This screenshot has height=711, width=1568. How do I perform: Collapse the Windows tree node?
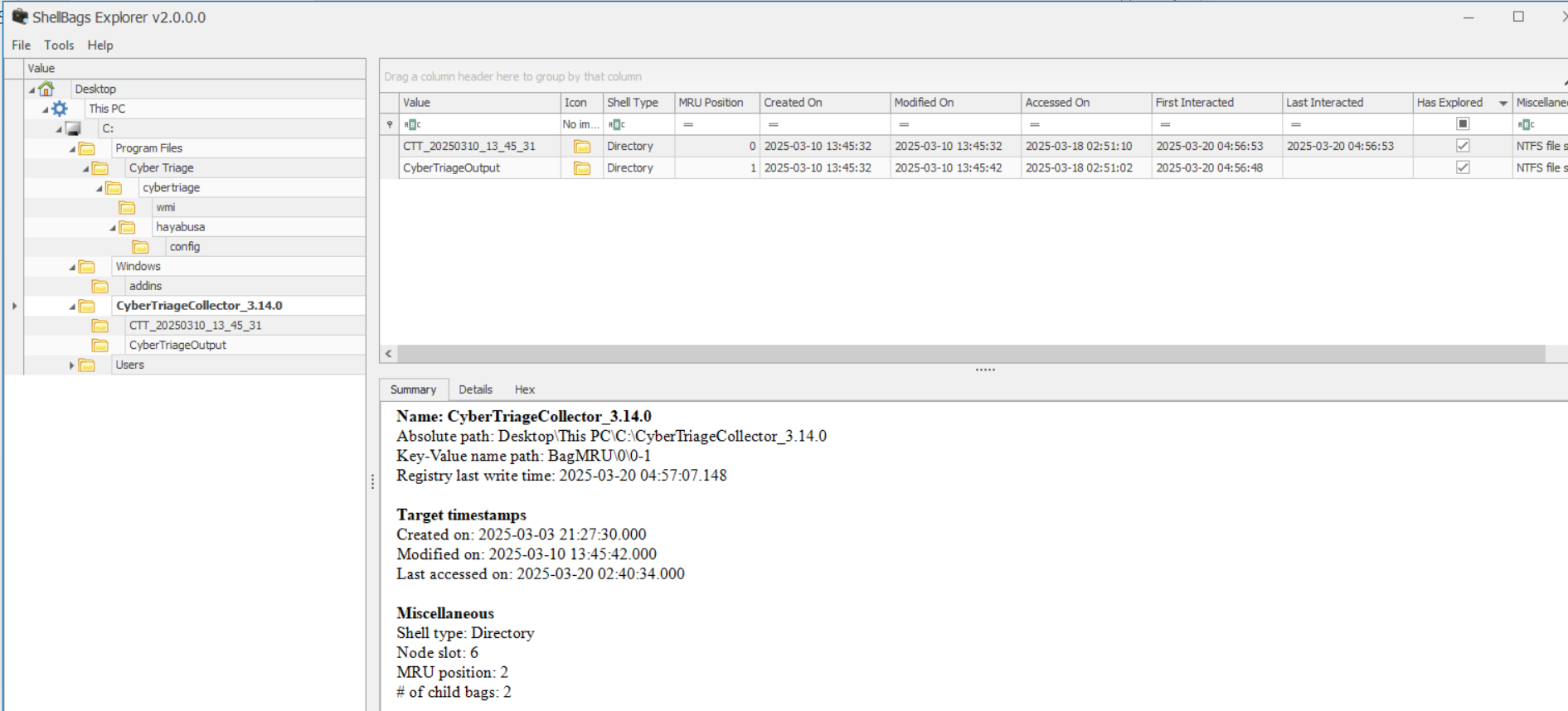tap(72, 268)
